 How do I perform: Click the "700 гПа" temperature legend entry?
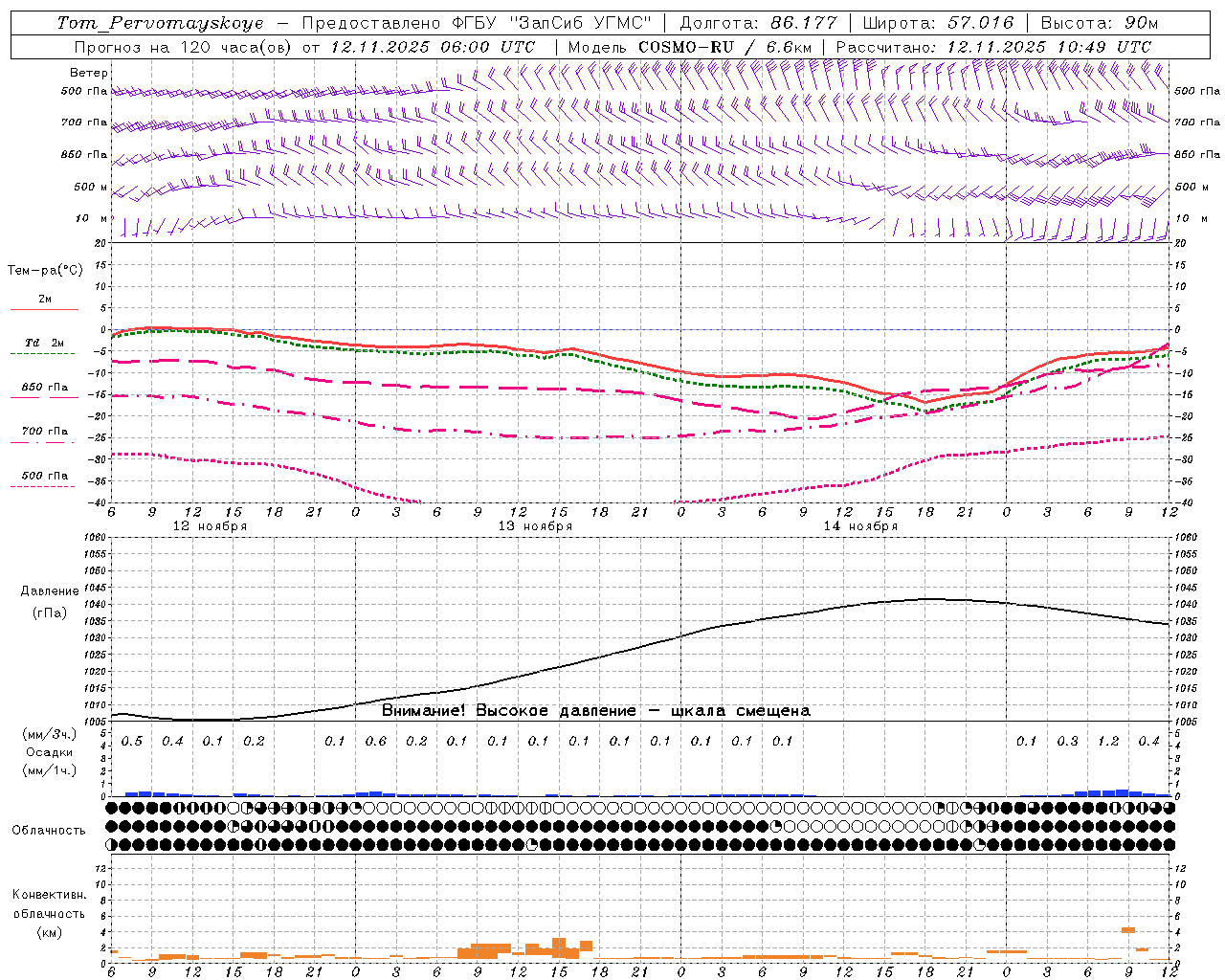45,432
